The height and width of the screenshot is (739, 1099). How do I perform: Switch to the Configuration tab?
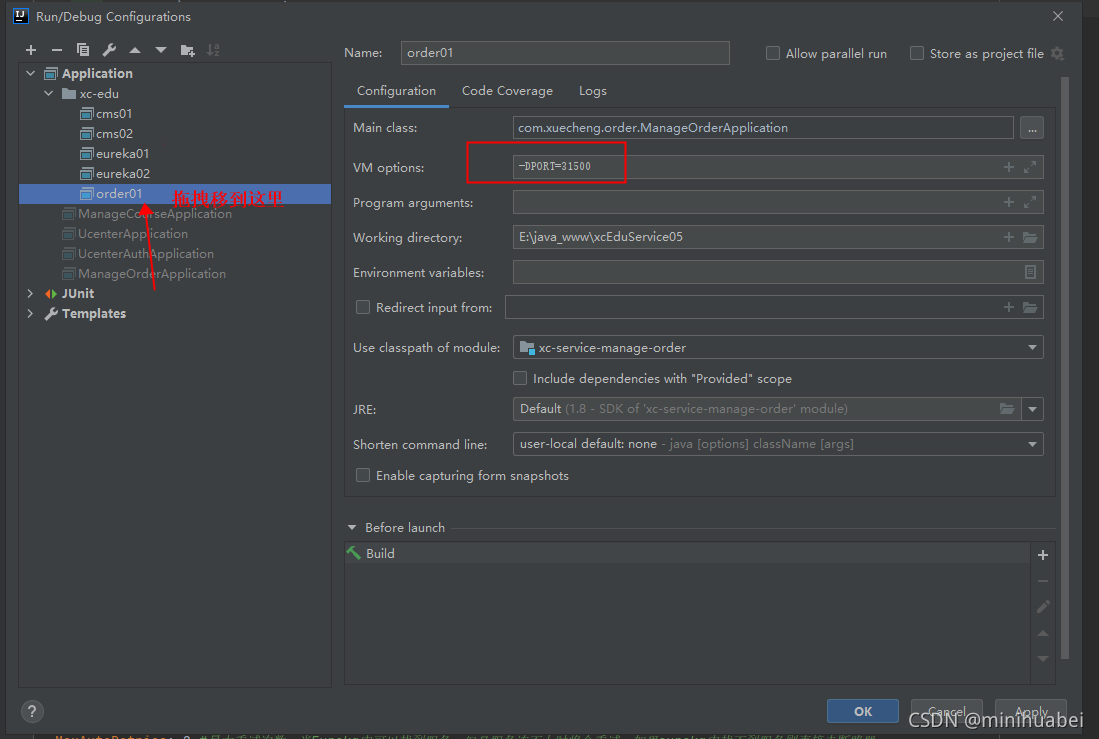[396, 90]
